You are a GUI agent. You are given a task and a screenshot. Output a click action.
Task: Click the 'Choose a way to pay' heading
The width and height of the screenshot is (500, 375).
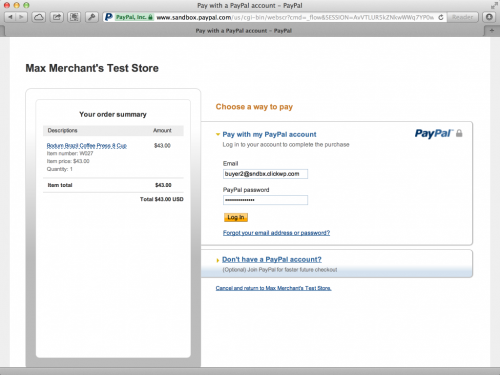click(254, 107)
